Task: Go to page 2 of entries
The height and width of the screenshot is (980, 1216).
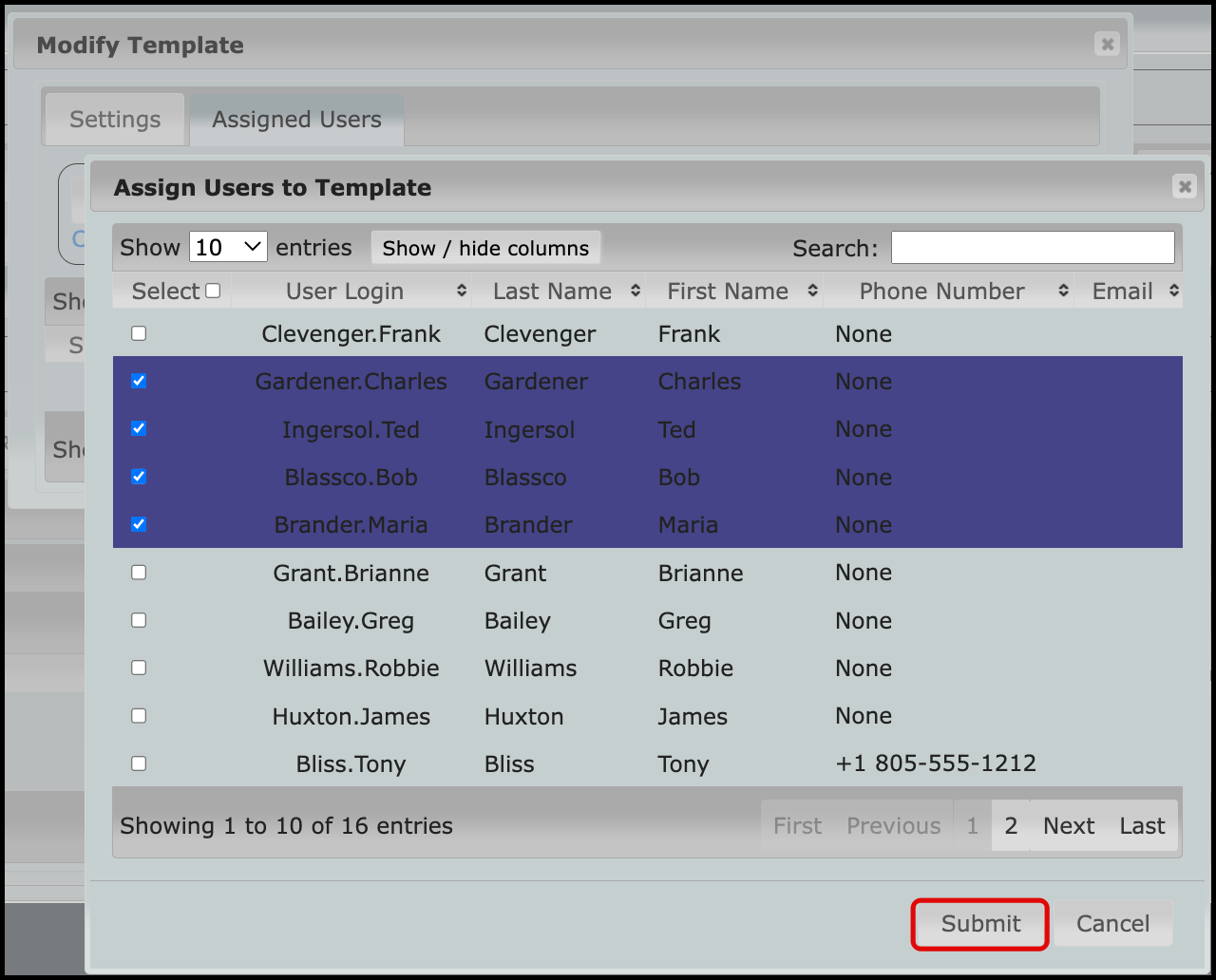Action: tap(1011, 826)
